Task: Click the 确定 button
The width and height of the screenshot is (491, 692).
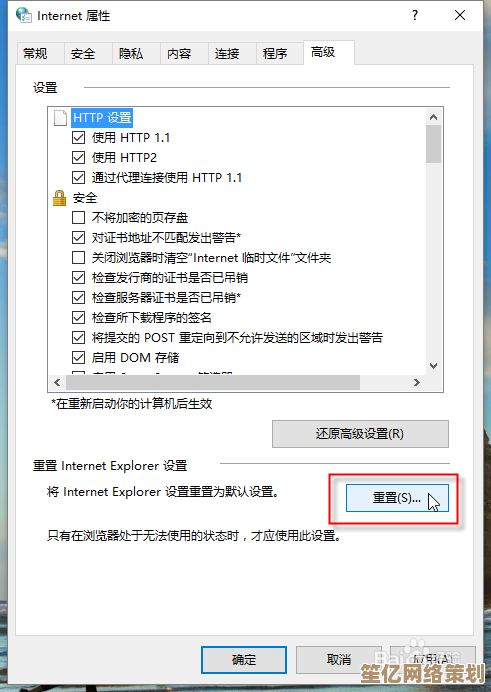Action: [244, 660]
